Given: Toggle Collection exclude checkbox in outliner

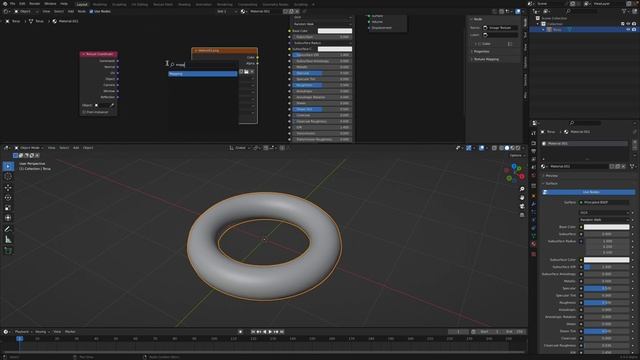Looking at the screenshot, I should pos(622,24).
